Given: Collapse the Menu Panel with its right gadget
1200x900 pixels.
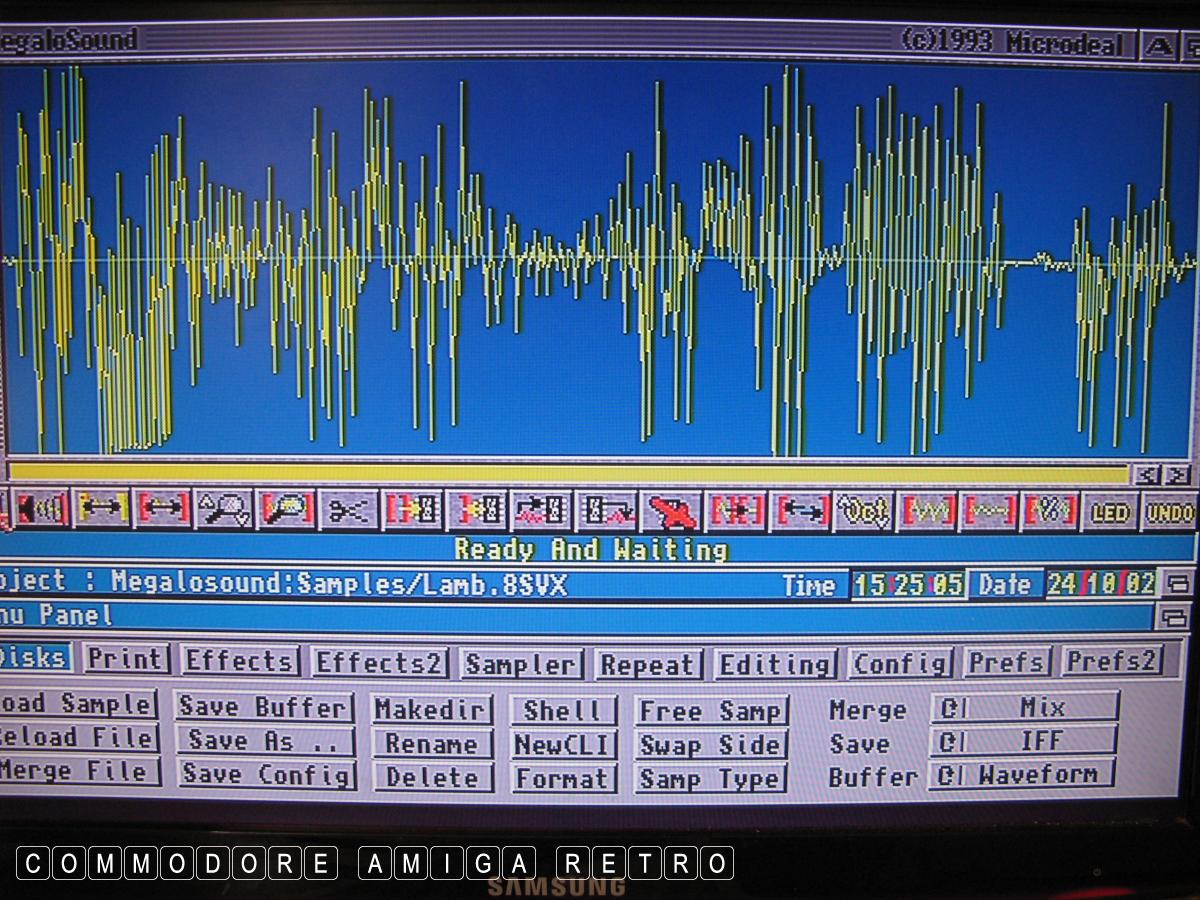Looking at the screenshot, I should [1177, 616].
